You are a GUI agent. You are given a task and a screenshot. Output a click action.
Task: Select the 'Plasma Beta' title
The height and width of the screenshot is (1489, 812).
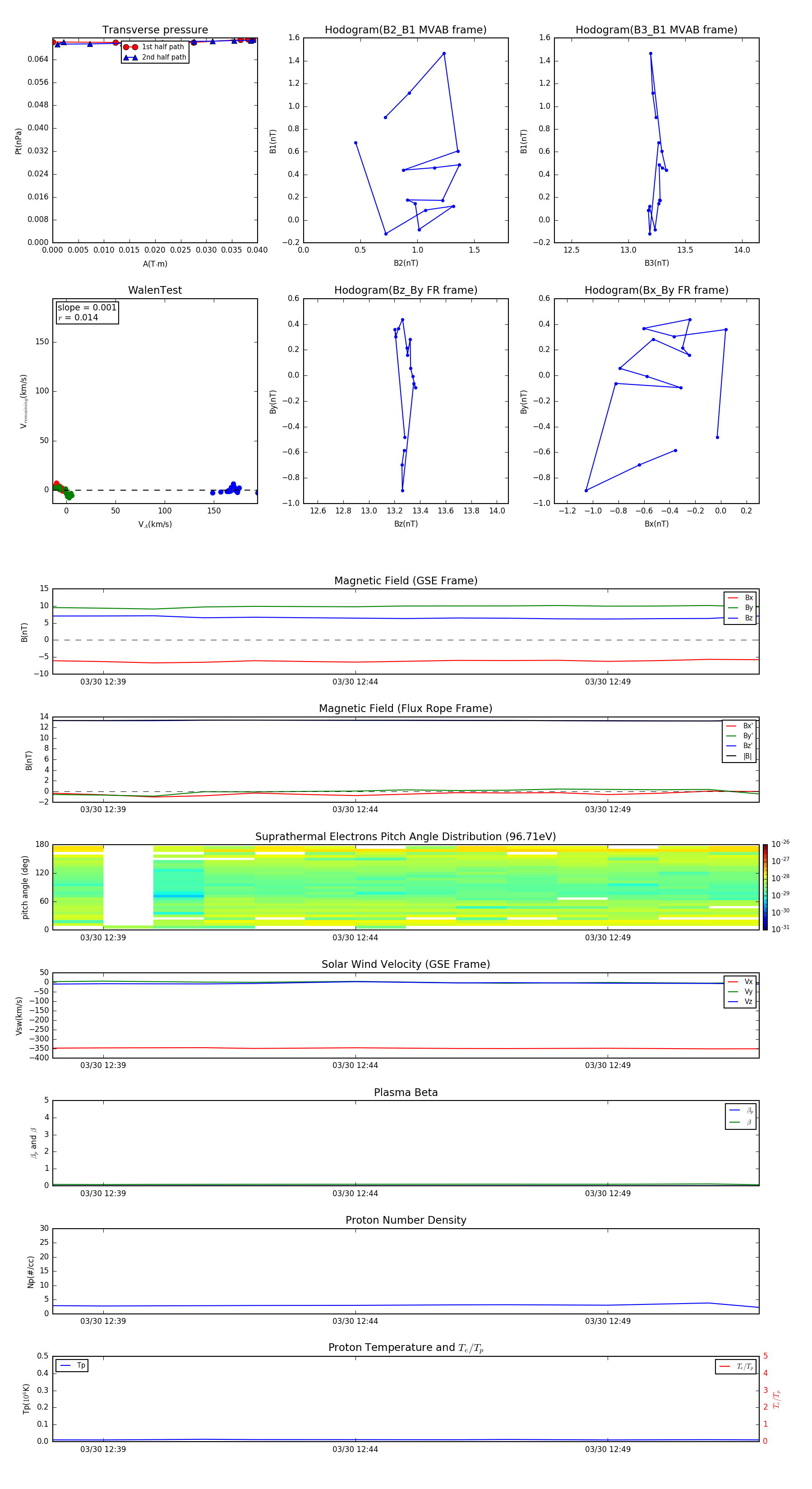[406, 1093]
